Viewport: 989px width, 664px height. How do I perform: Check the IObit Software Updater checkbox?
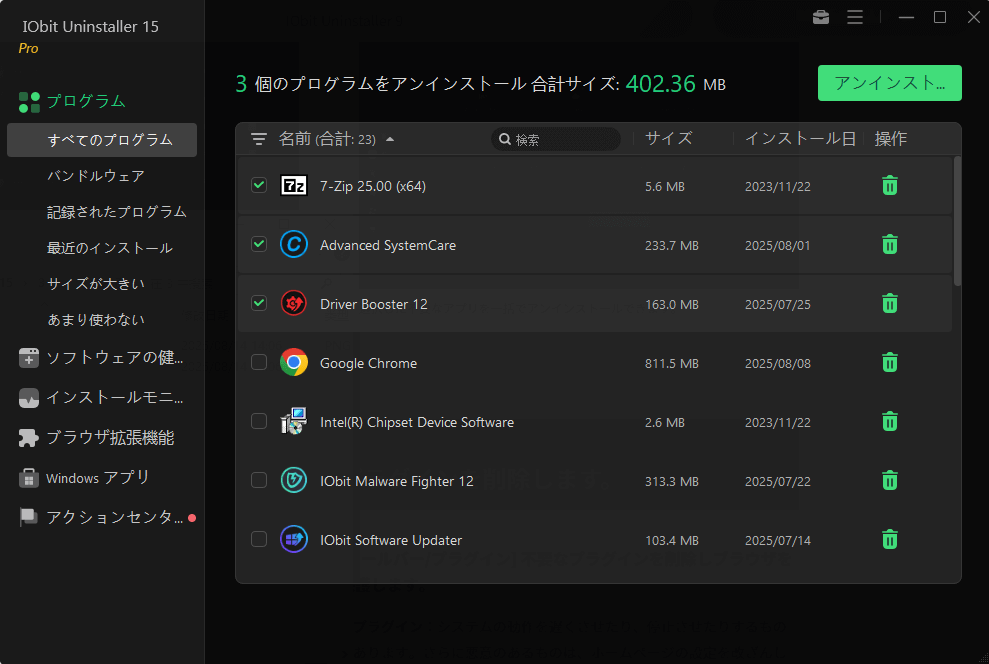point(259,539)
